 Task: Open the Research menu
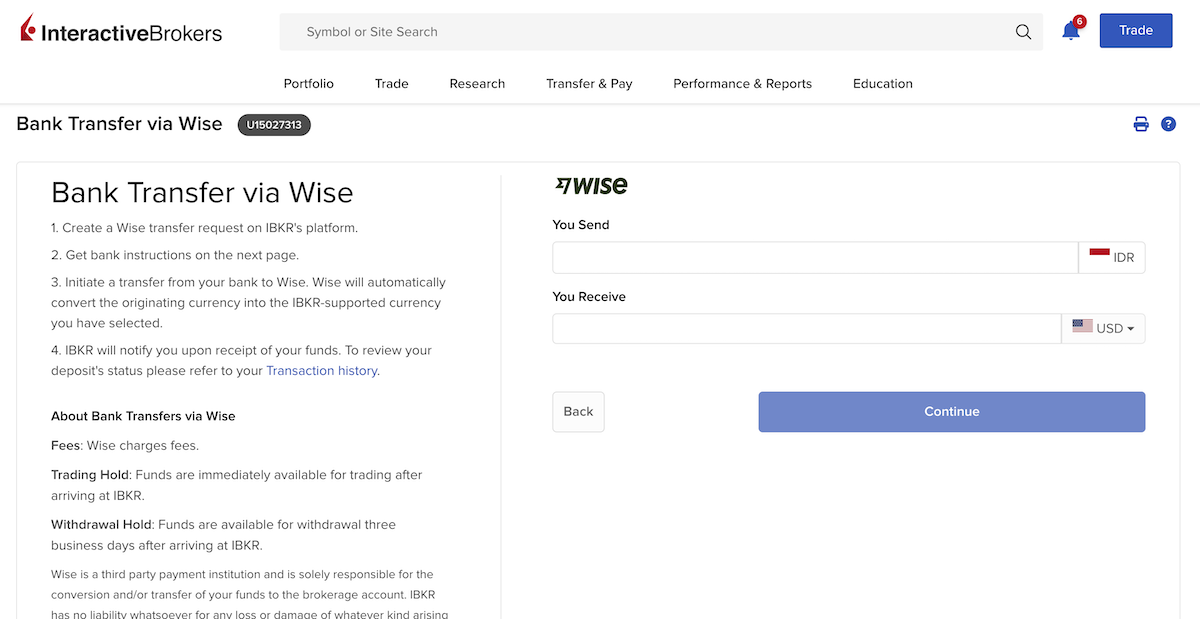[x=477, y=84]
